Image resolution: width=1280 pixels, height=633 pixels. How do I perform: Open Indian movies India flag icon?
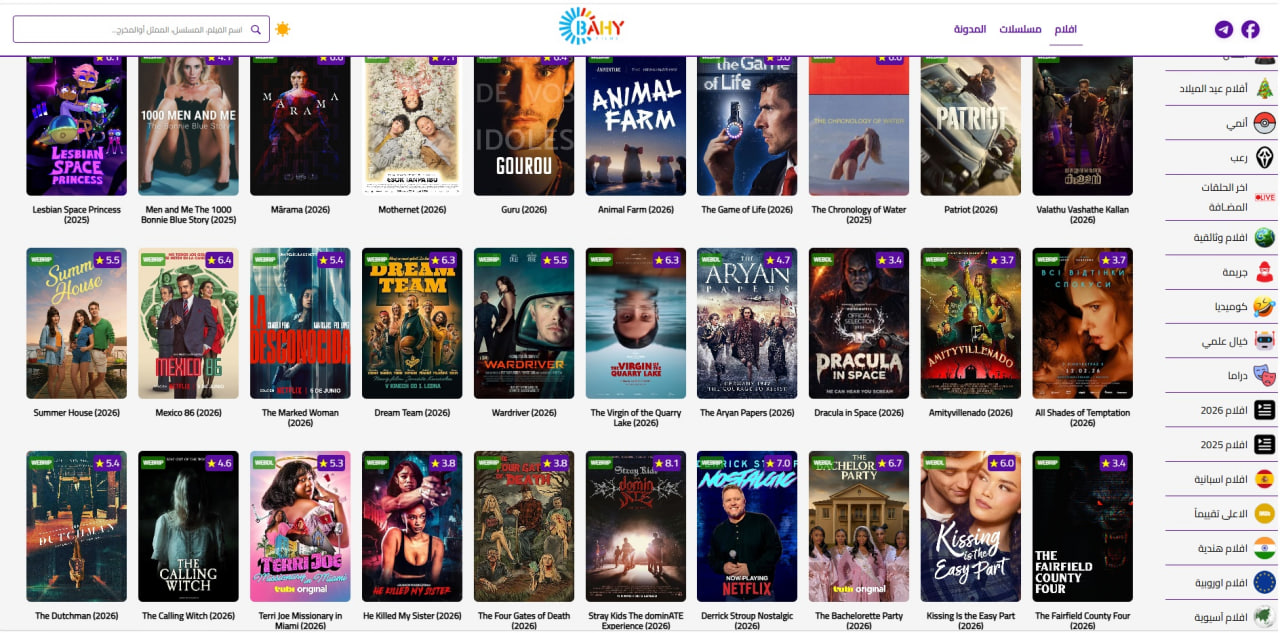click(x=1265, y=548)
